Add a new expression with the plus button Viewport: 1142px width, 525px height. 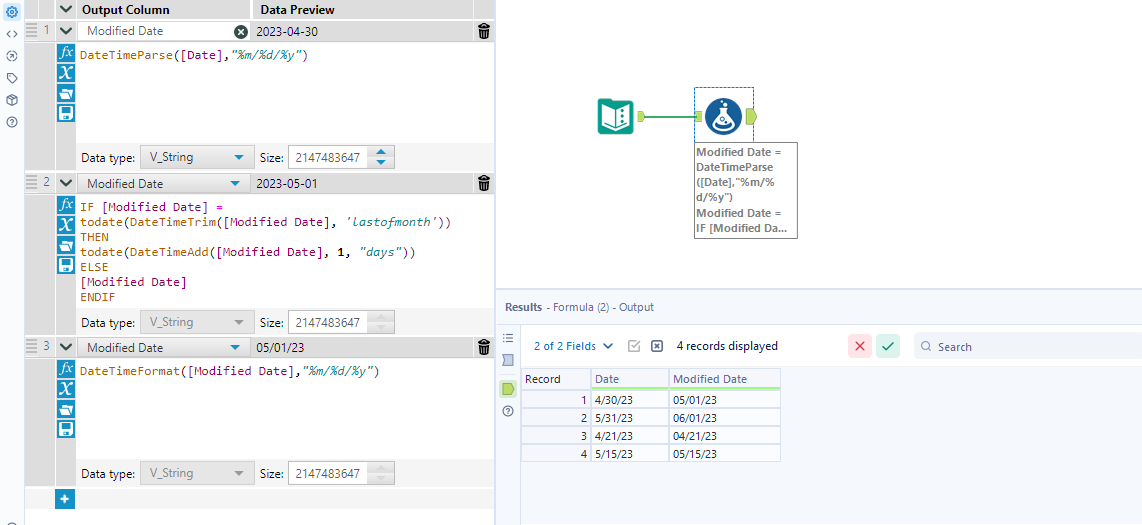[x=65, y=497]
